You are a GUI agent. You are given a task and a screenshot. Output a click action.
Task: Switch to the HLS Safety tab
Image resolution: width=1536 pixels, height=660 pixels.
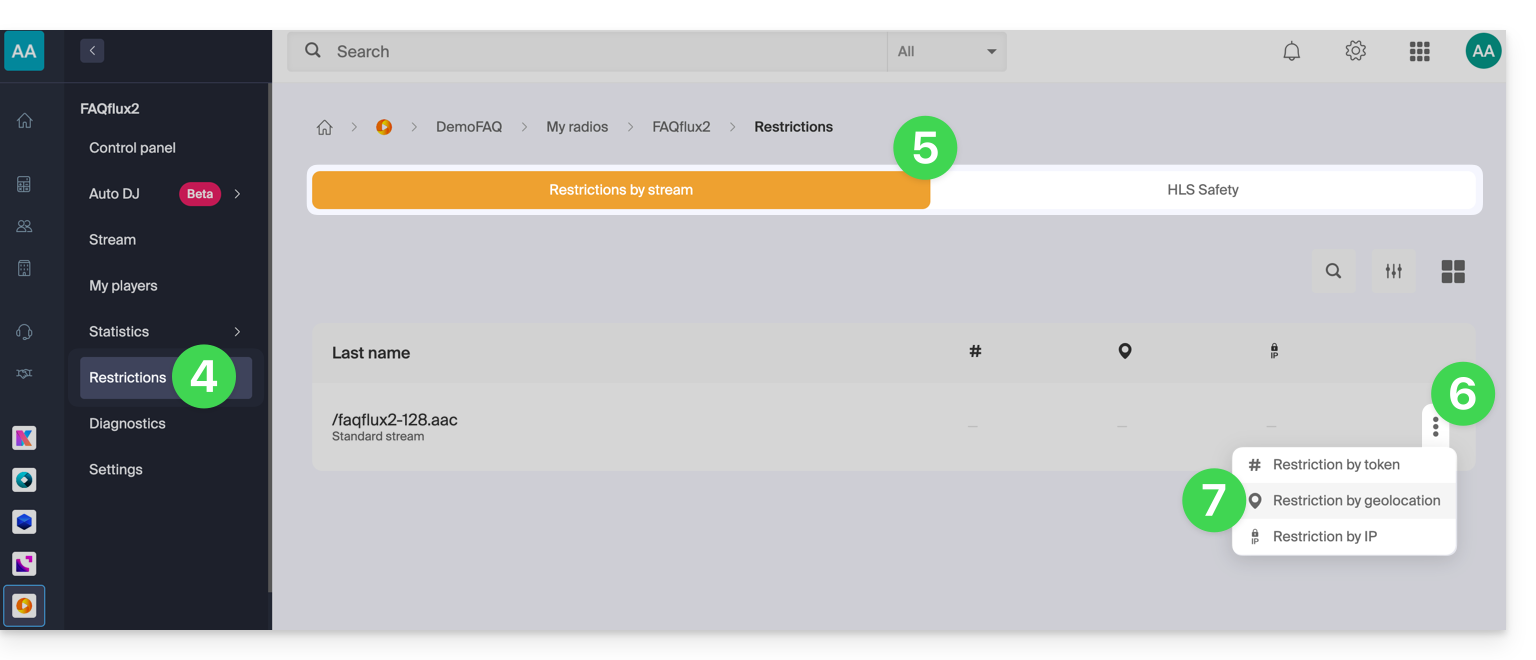point(1202,190)
